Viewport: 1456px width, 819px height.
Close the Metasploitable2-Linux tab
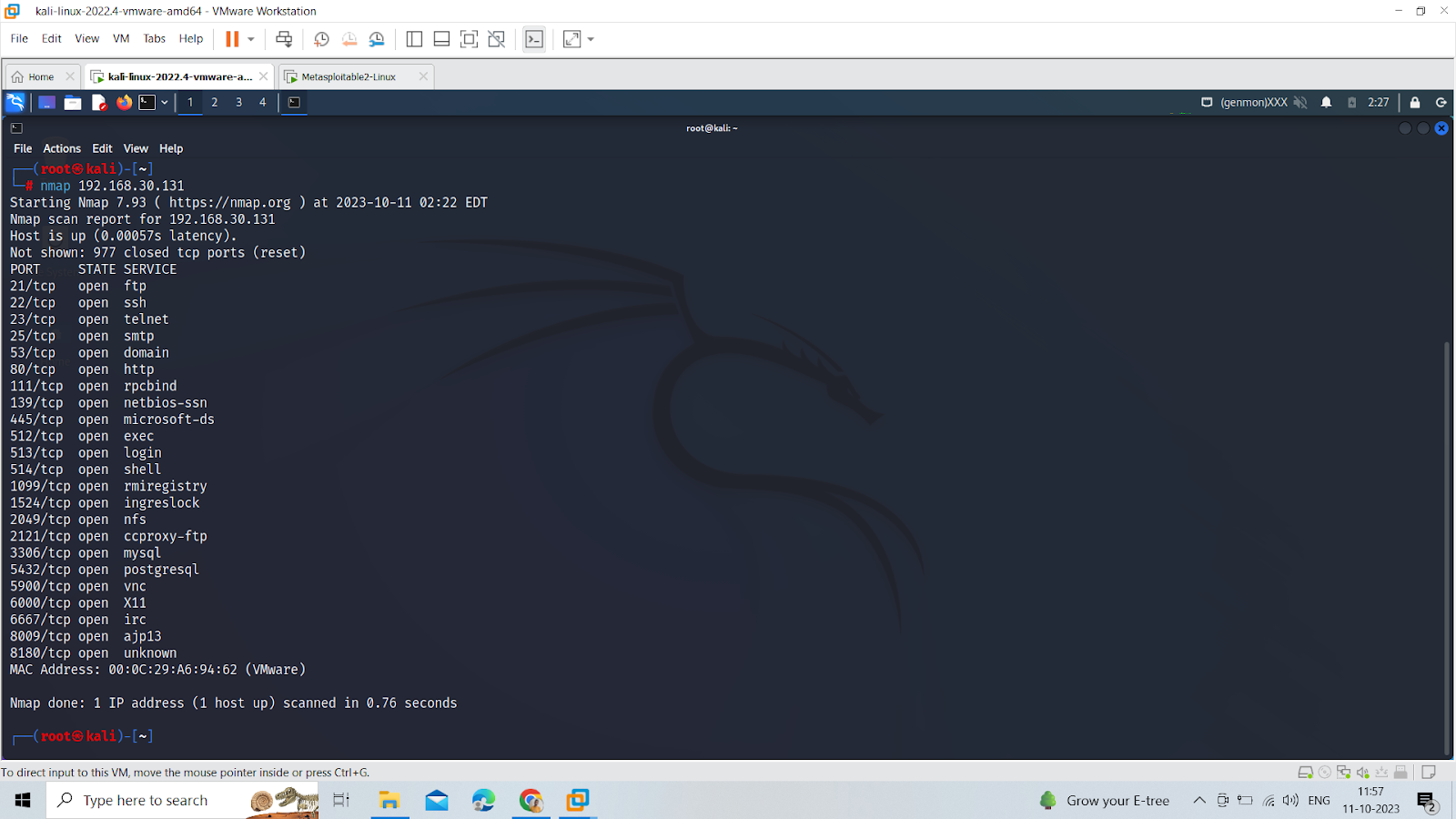pyautogui.click(x=423, y=76)
